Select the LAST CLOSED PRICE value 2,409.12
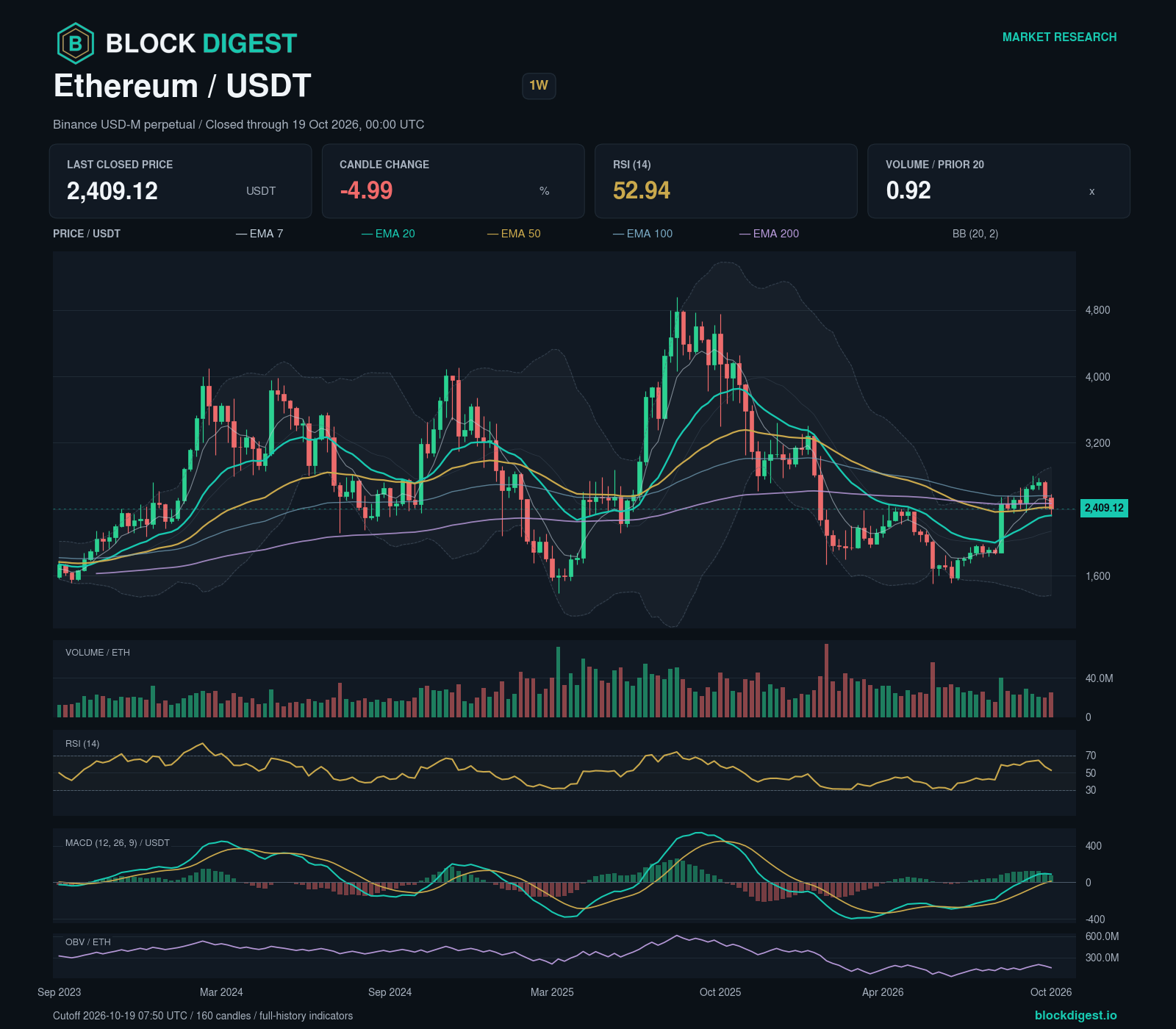 pos(112,191)
